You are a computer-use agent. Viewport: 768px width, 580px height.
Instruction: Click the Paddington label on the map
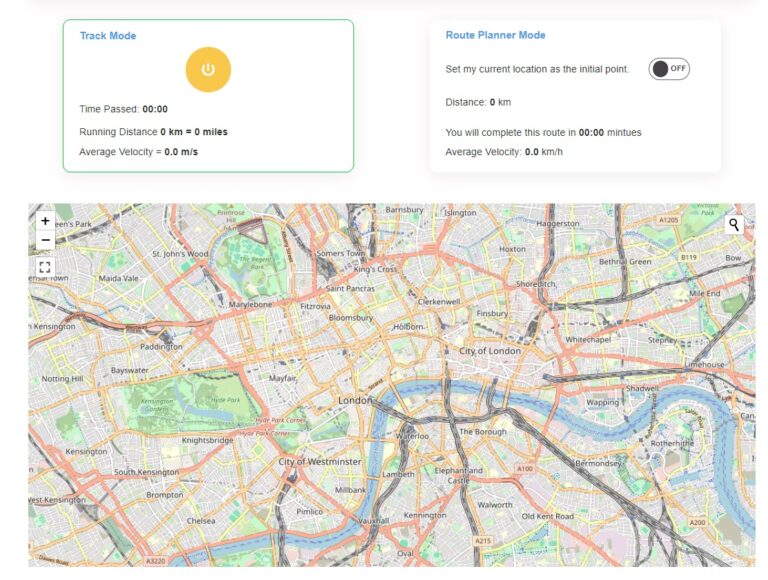point(160,347)
